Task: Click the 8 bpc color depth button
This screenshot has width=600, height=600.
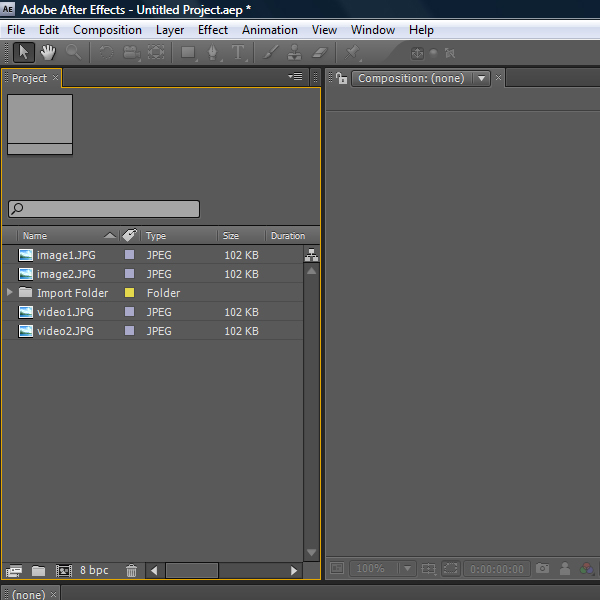Action: (x=94, y=570)
